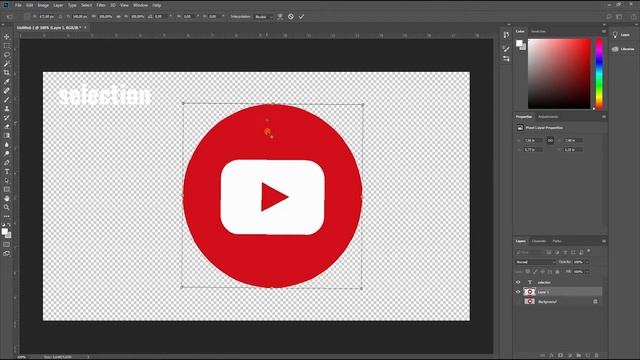640x360 pixels.
Task: Select the Path Selection tool
Action: click(7, 180)
